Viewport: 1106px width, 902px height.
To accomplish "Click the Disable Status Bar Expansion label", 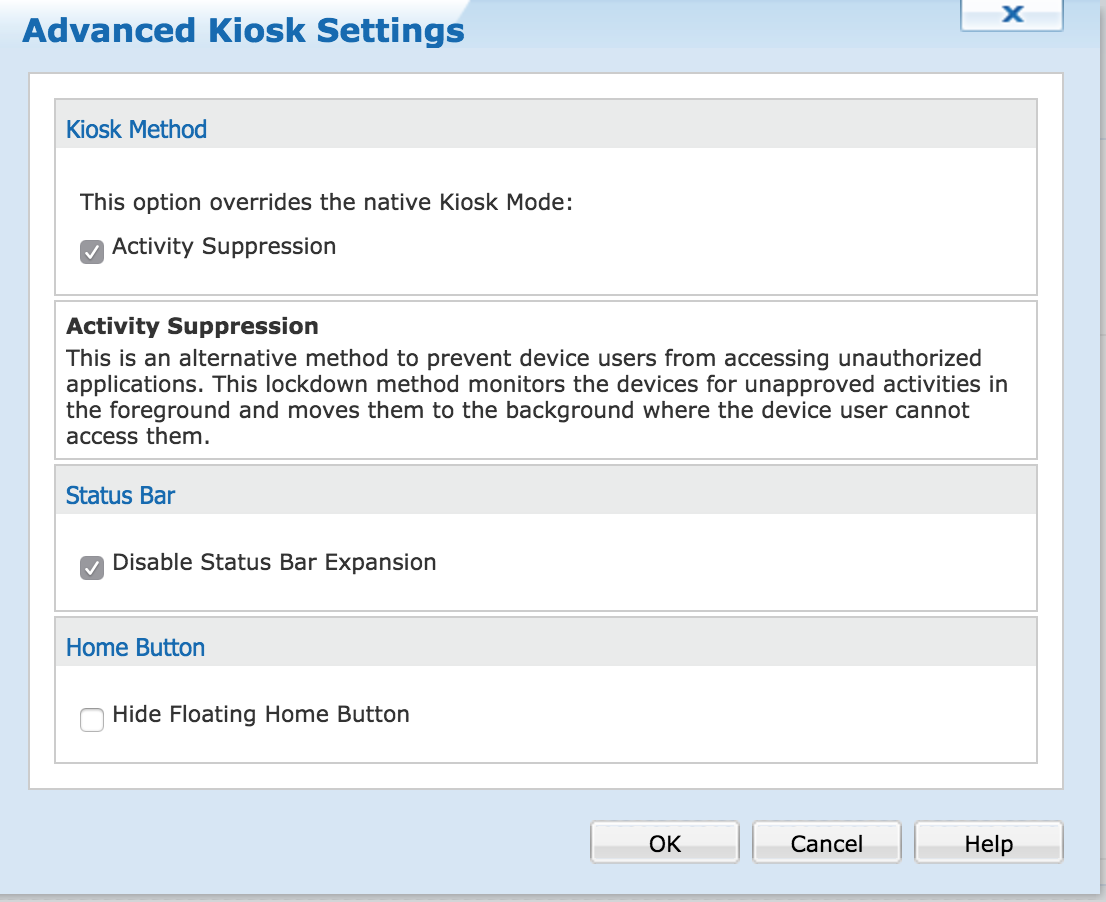I will pyautogui.click(x=274, y=562).
